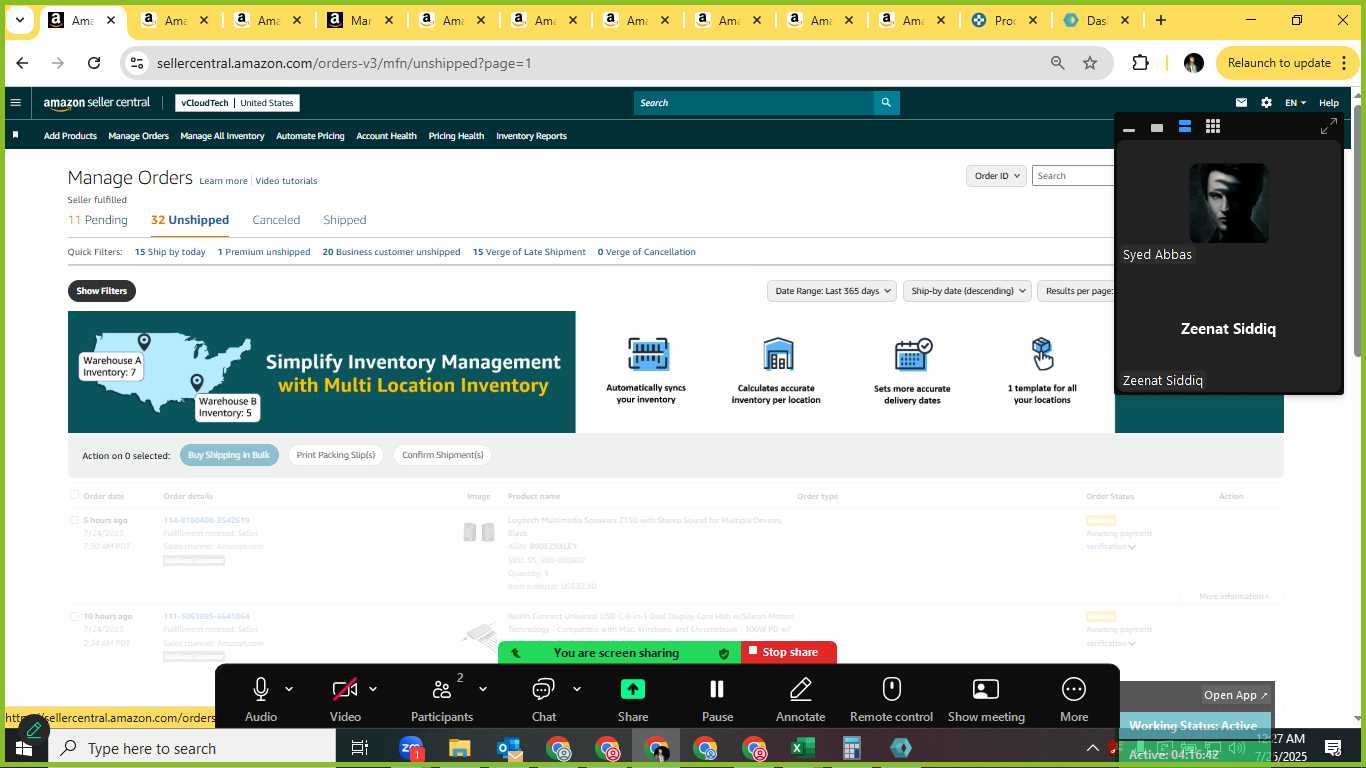Expand the Zoom Chat options arrow
The width and height of the screenshot is (1366, 768).
[x=577, y=689]
